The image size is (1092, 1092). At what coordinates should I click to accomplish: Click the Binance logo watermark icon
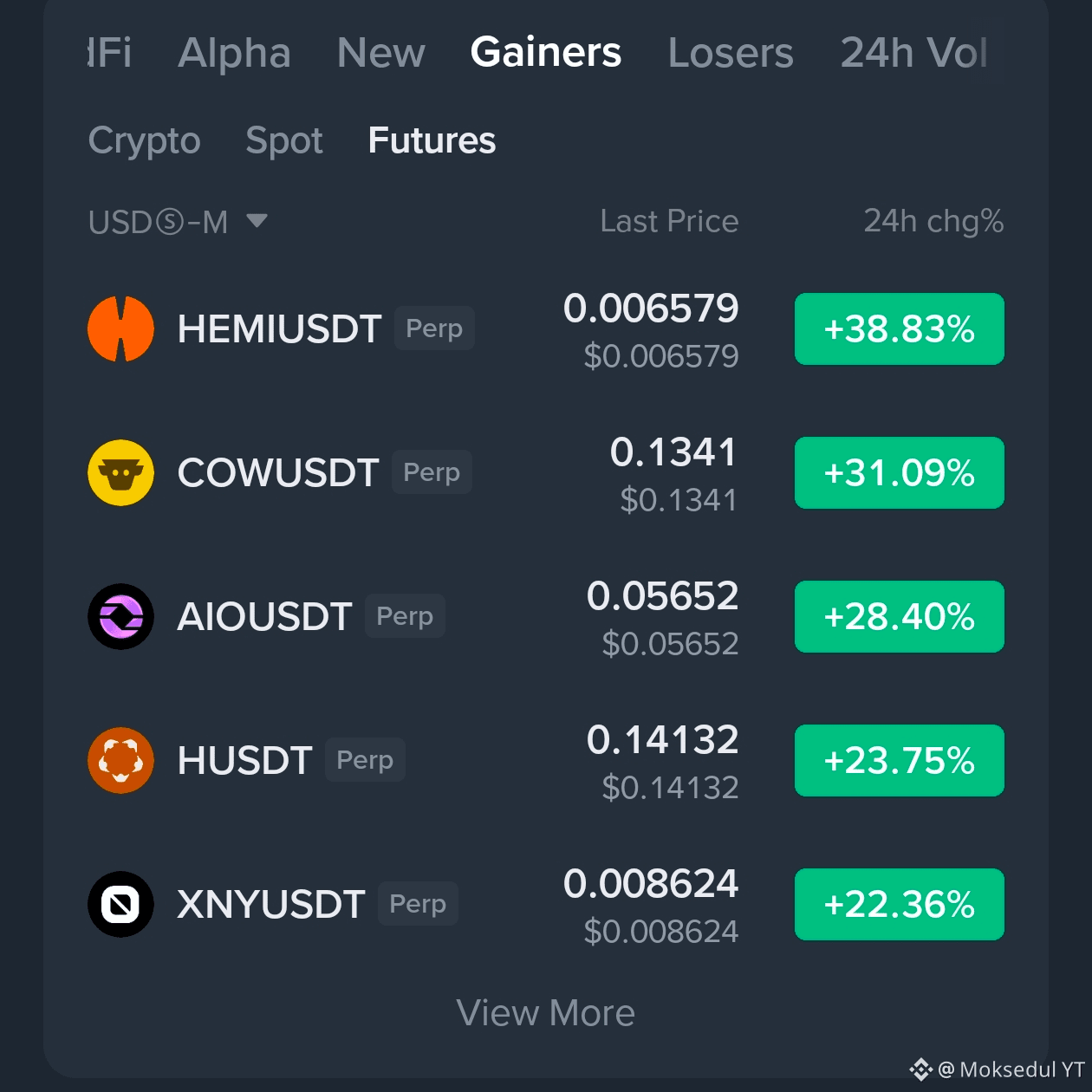point(920,1069)
